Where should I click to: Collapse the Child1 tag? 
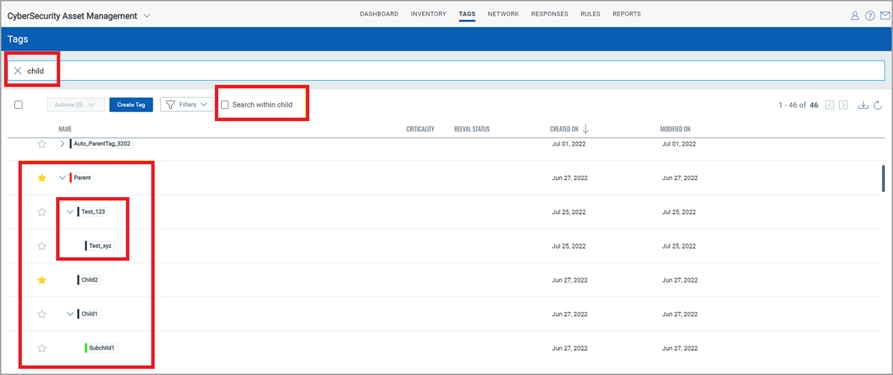coord(70,314)
